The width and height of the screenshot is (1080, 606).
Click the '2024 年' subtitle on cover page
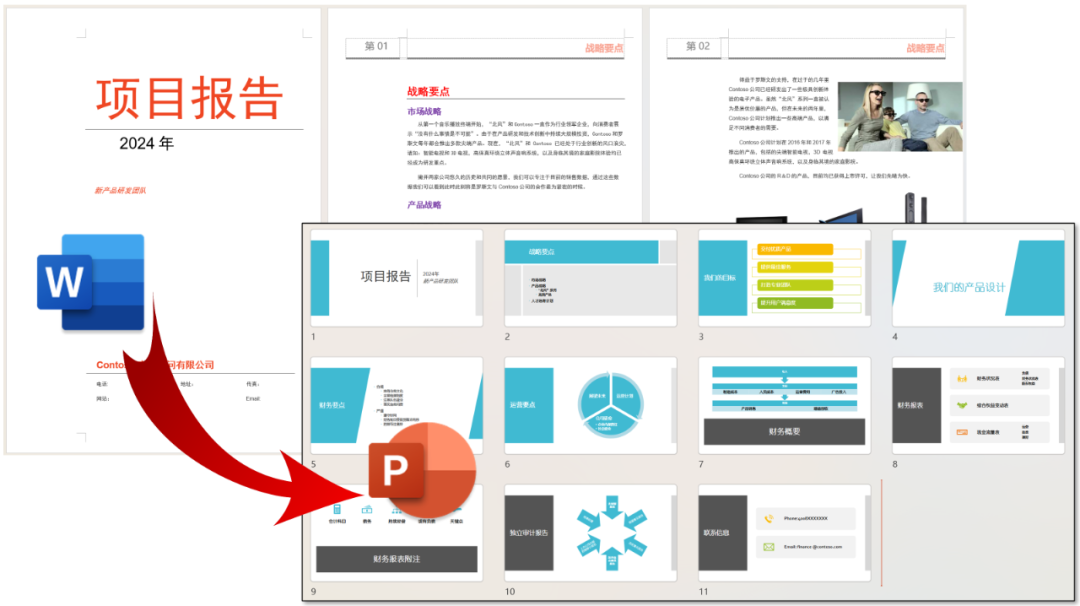(146, 143)
